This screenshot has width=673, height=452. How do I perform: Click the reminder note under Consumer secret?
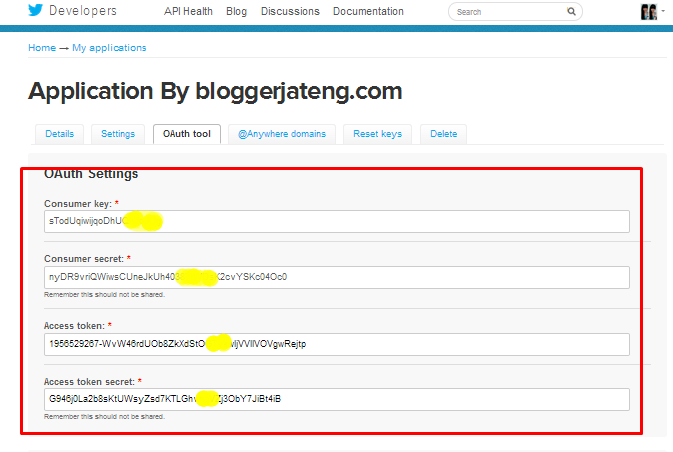(x=104, y=294)
